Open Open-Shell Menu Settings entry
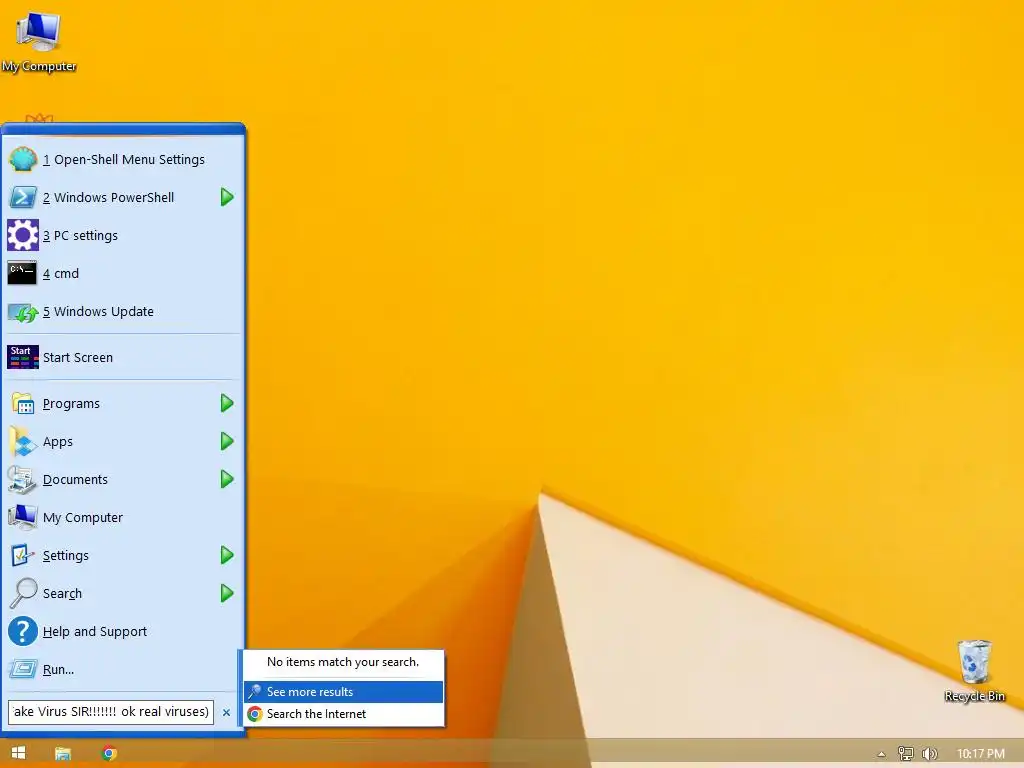The image size is (1024, 768). tap(123, 159)
